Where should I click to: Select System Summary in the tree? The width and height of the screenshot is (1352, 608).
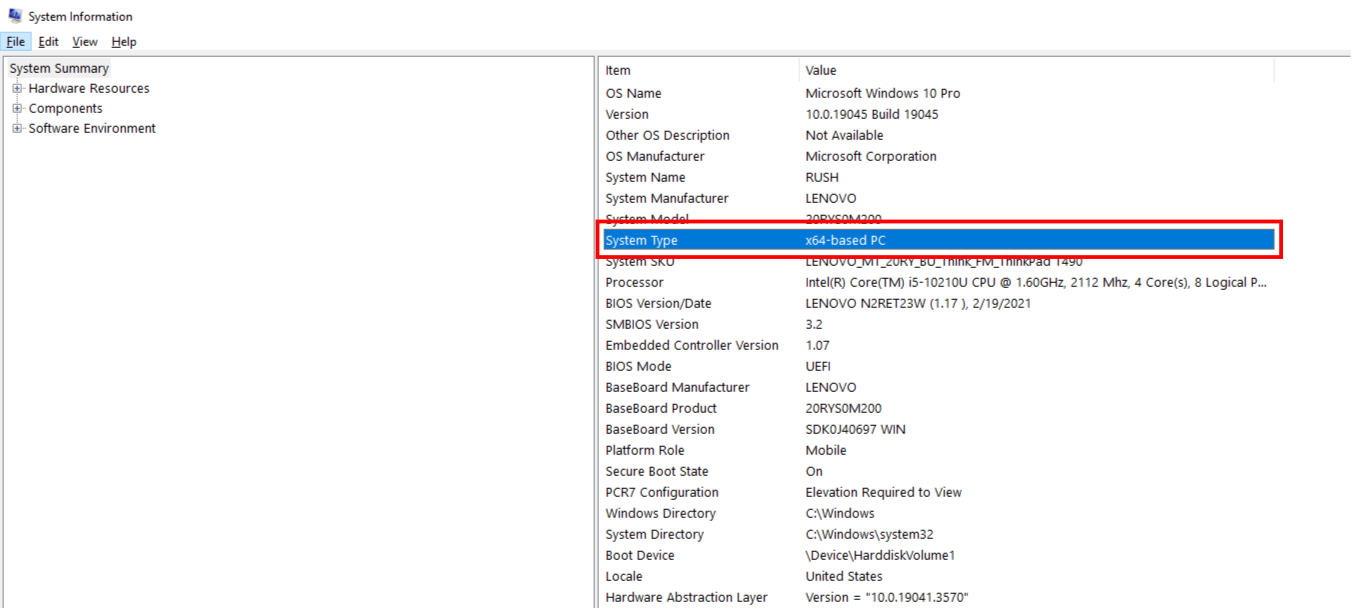coord(59,68)
